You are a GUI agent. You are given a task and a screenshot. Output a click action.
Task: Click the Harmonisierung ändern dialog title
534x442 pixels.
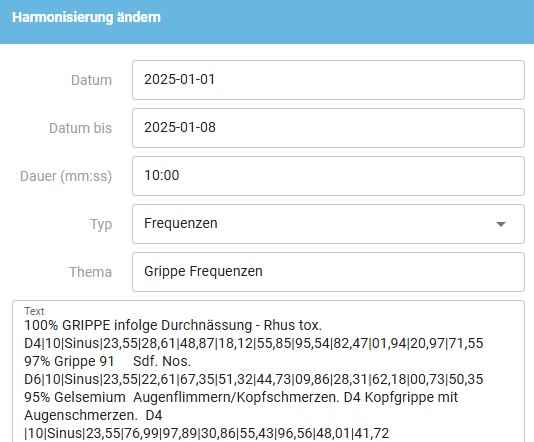pos(86,17)
